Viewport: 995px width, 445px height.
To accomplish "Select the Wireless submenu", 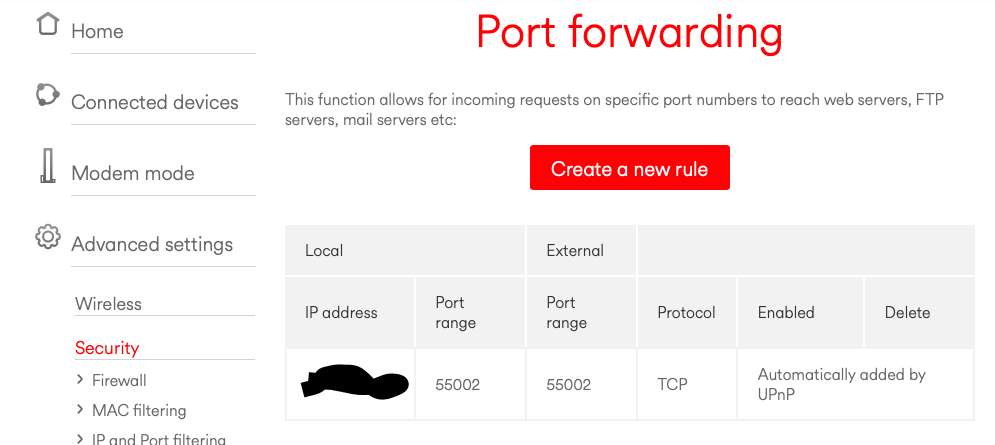I will click(x=109, y=303).
